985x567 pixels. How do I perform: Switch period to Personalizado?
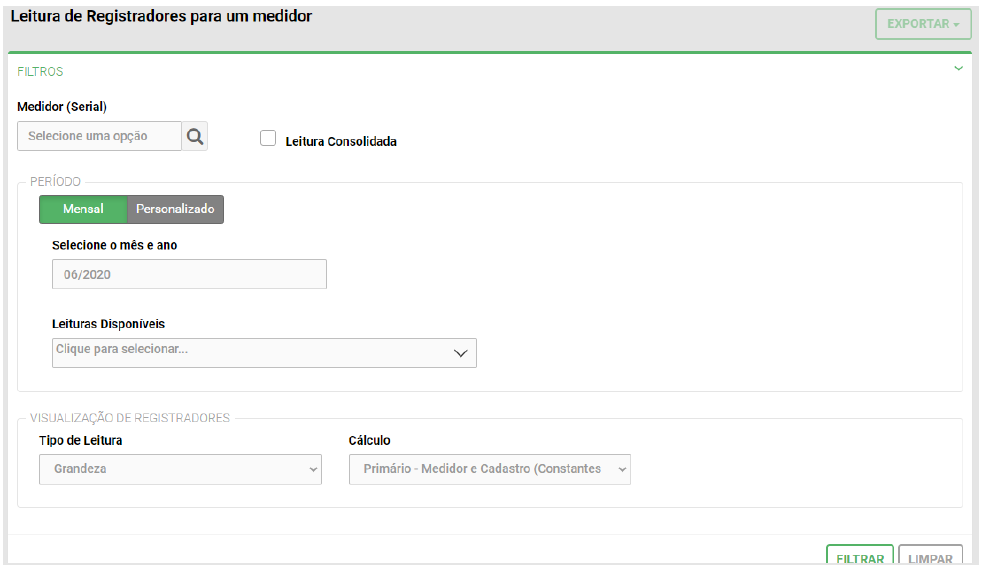click(x=175, y=209)
